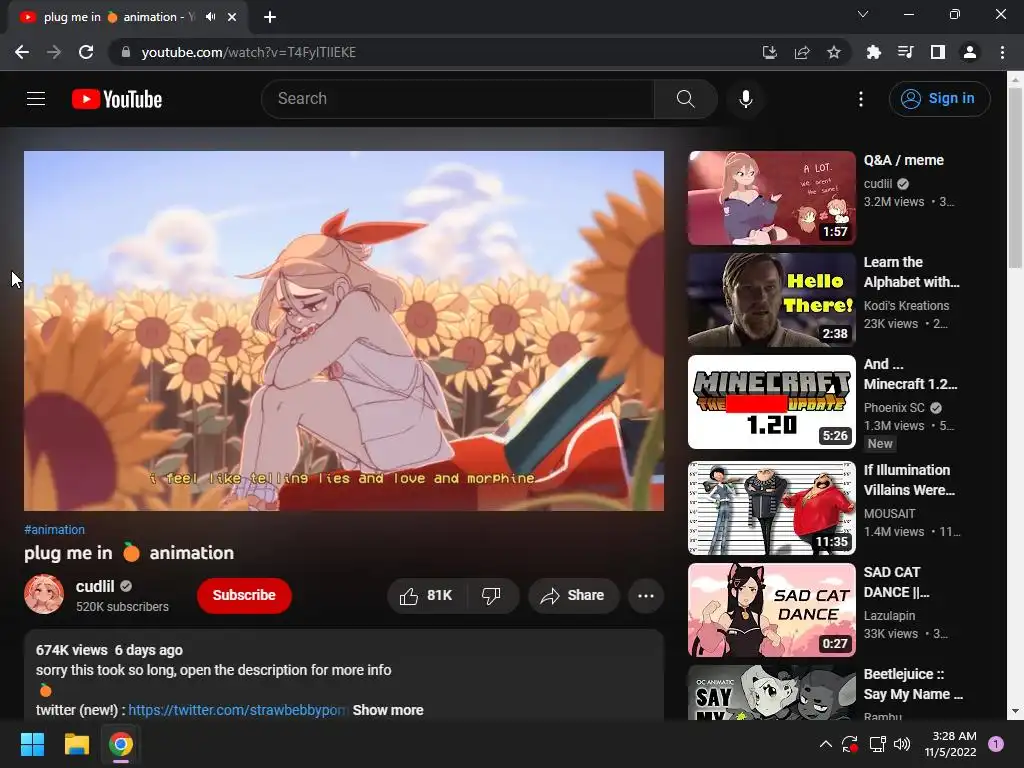Dislike the video with thumbs-down
This screenshot has height=768, width=1024.
click(x=492, y=595)
